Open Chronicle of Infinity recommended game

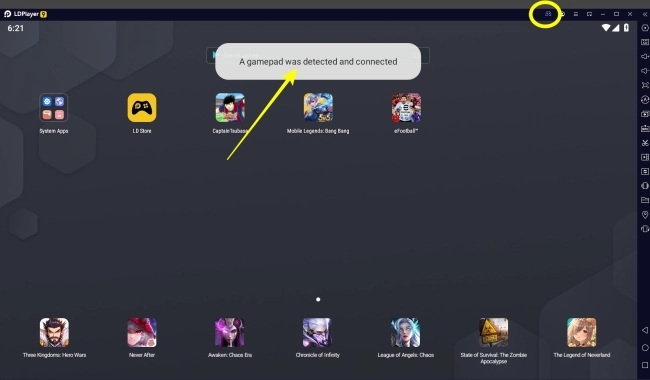318,332
